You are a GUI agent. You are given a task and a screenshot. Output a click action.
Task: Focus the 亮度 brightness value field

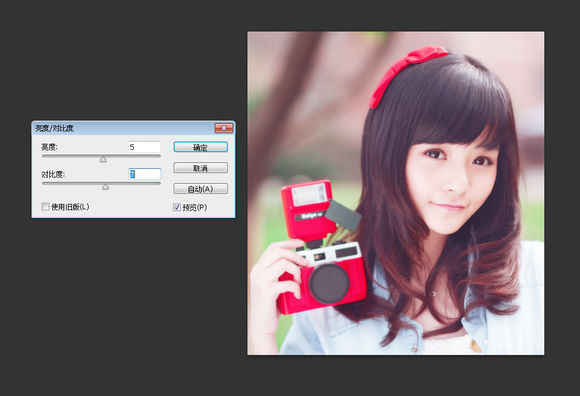point(145,147)
